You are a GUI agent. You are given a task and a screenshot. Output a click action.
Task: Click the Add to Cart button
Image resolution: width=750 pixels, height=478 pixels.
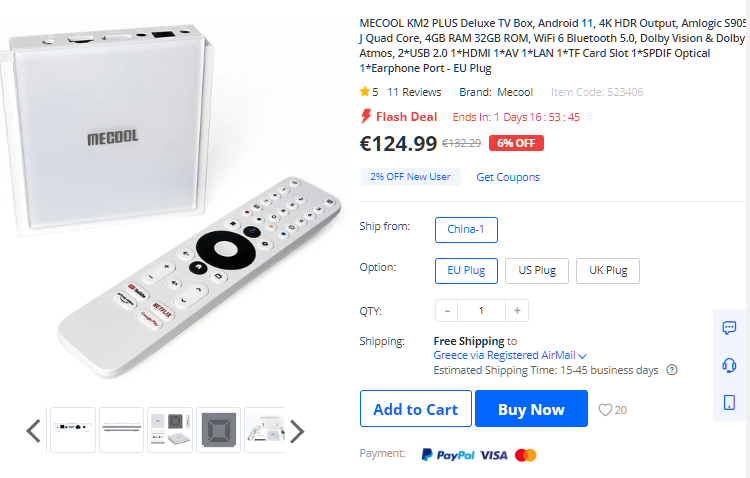[416, 409]
